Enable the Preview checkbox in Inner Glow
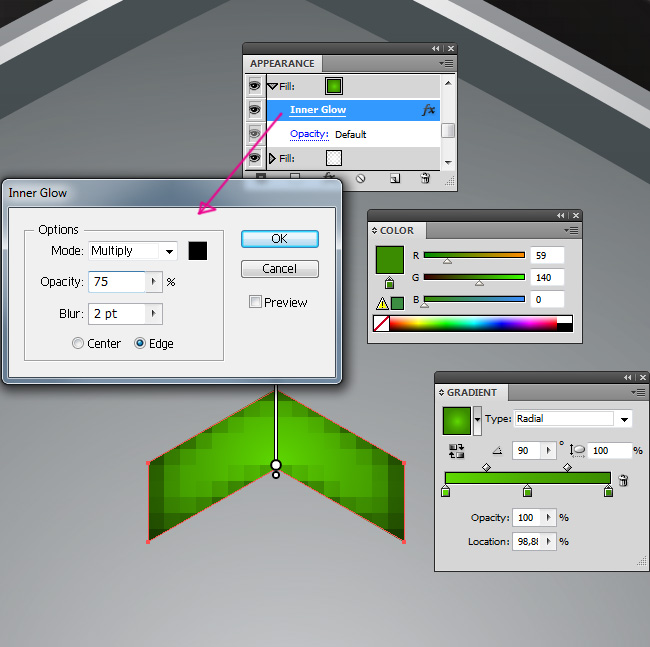Screen dimensions: 650x647 coord(255,301)
